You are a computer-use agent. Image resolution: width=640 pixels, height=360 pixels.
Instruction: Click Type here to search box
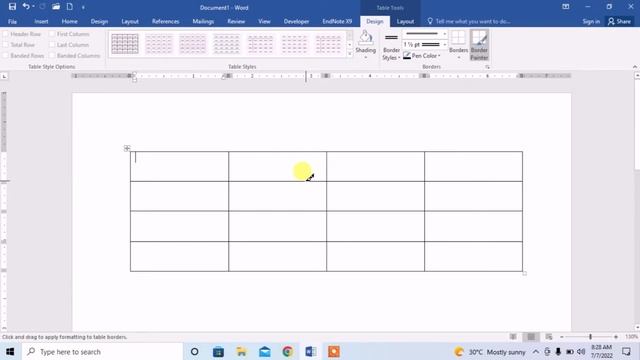[102, 351]
